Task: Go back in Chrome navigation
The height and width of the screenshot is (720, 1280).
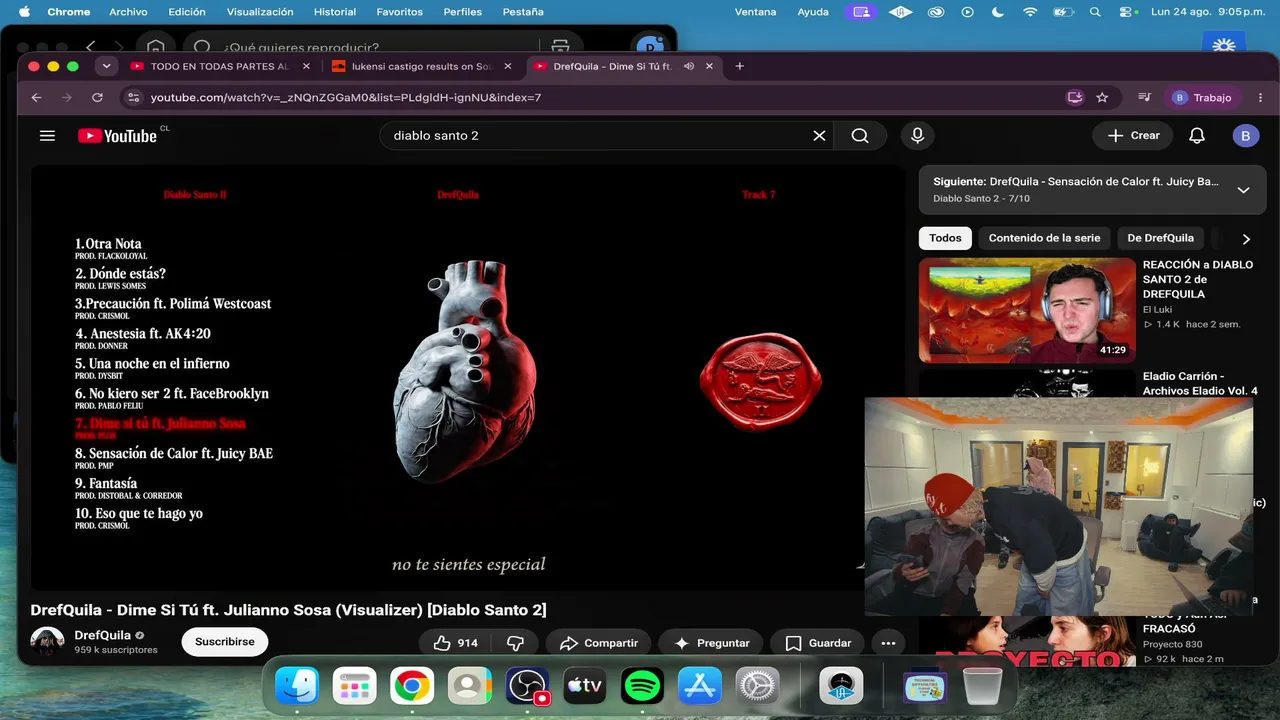Action: pos(37,97)
